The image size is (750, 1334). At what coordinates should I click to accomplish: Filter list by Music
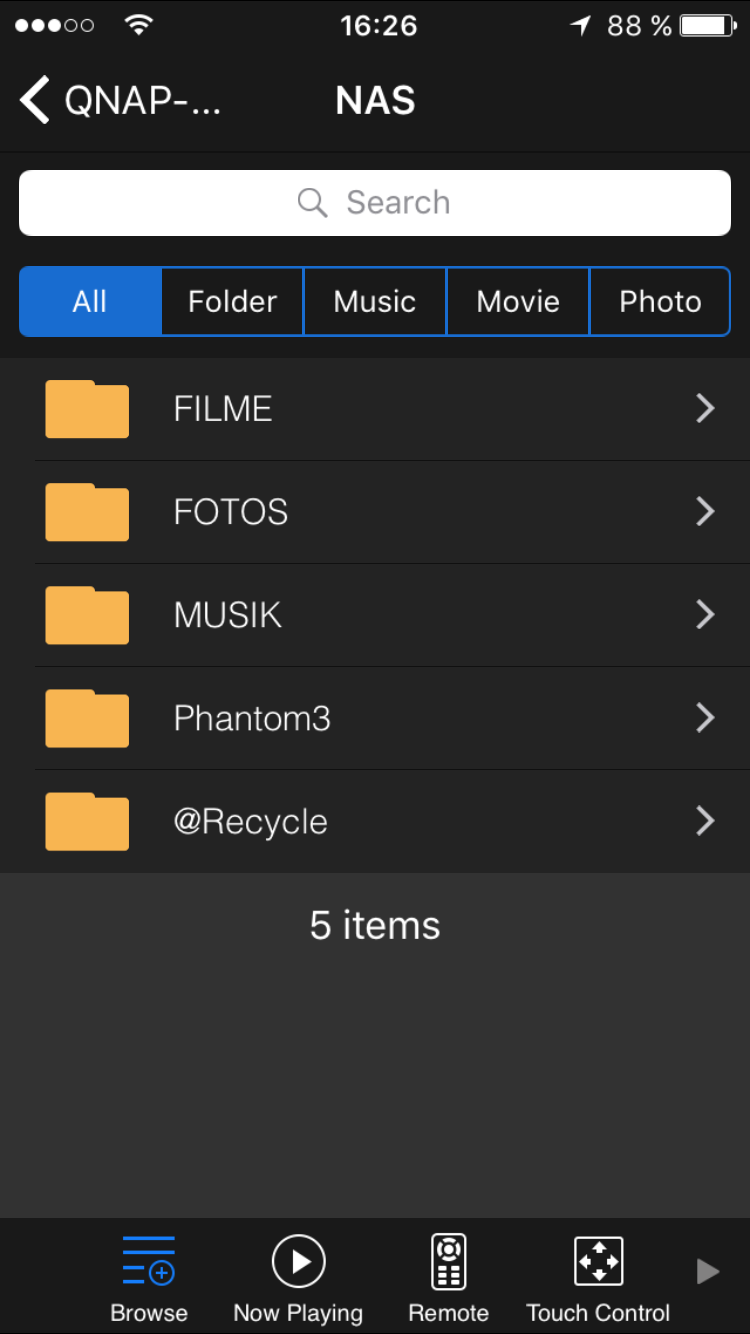pyautogui.click(x=375, y=302)
